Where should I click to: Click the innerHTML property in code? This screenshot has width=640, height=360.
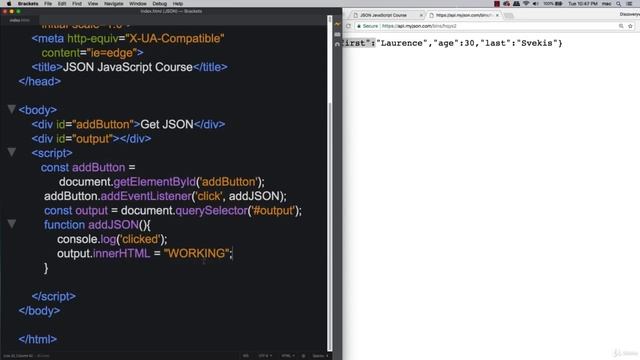click(122, 253)
